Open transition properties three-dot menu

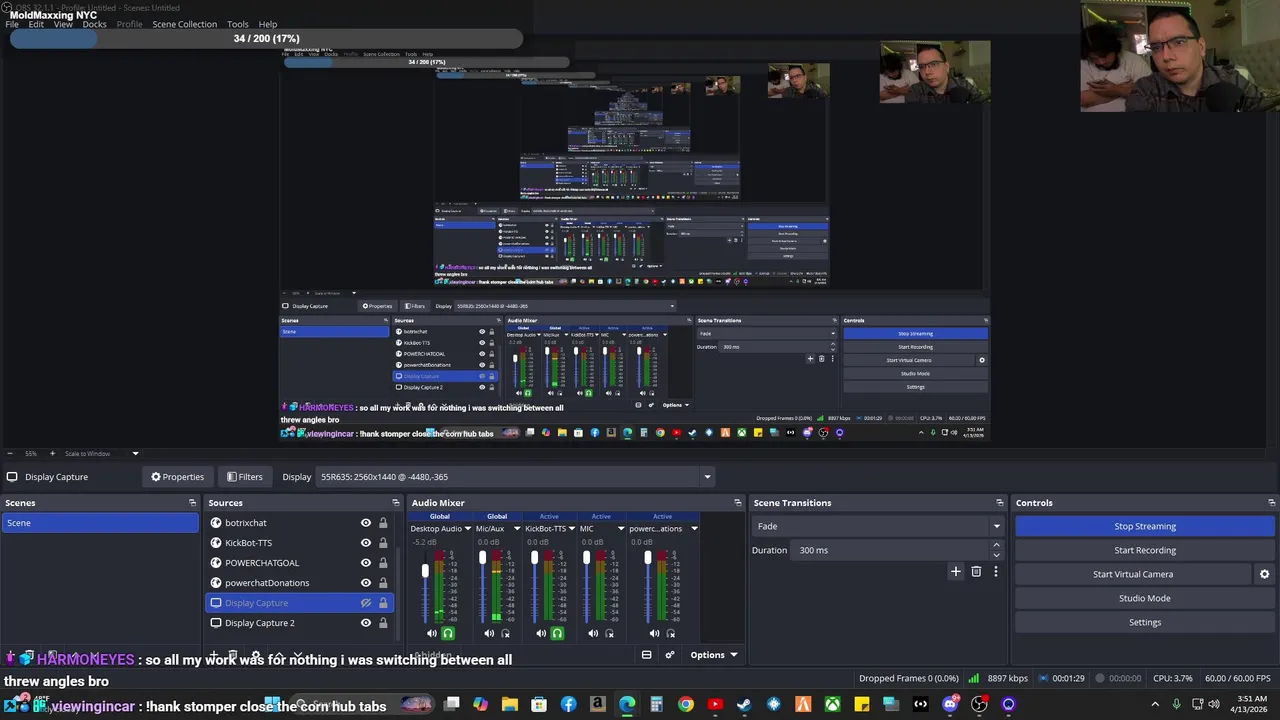coord(995,571)
